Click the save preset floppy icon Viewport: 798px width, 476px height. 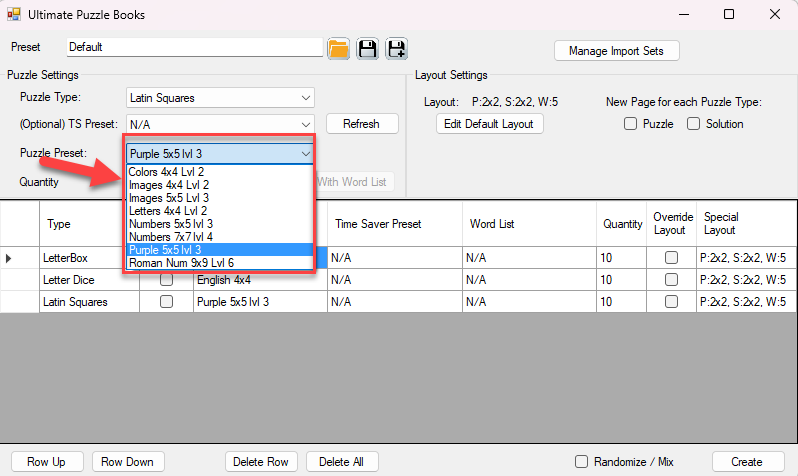[x=367, y=48]
